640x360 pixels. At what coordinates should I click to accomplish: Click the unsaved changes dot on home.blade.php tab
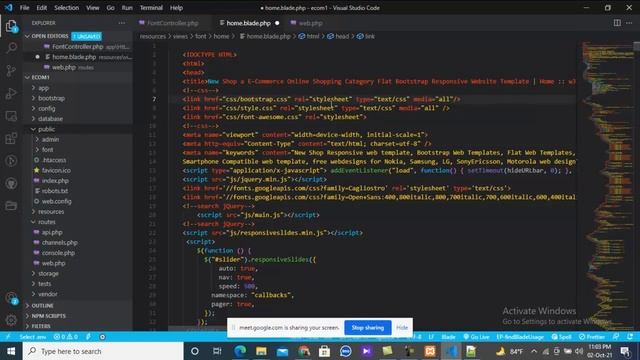[277, 23]
